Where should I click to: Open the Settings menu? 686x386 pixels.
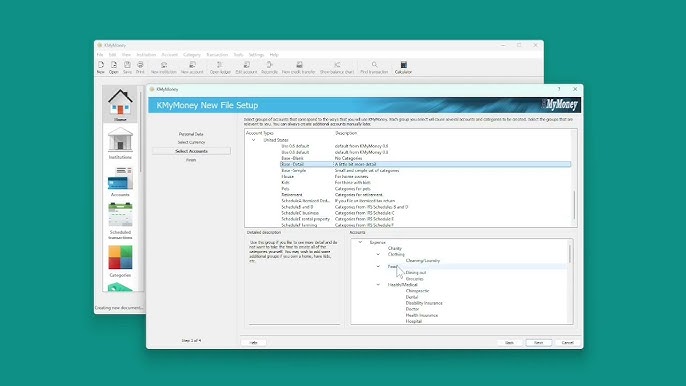tap(256, 55)
